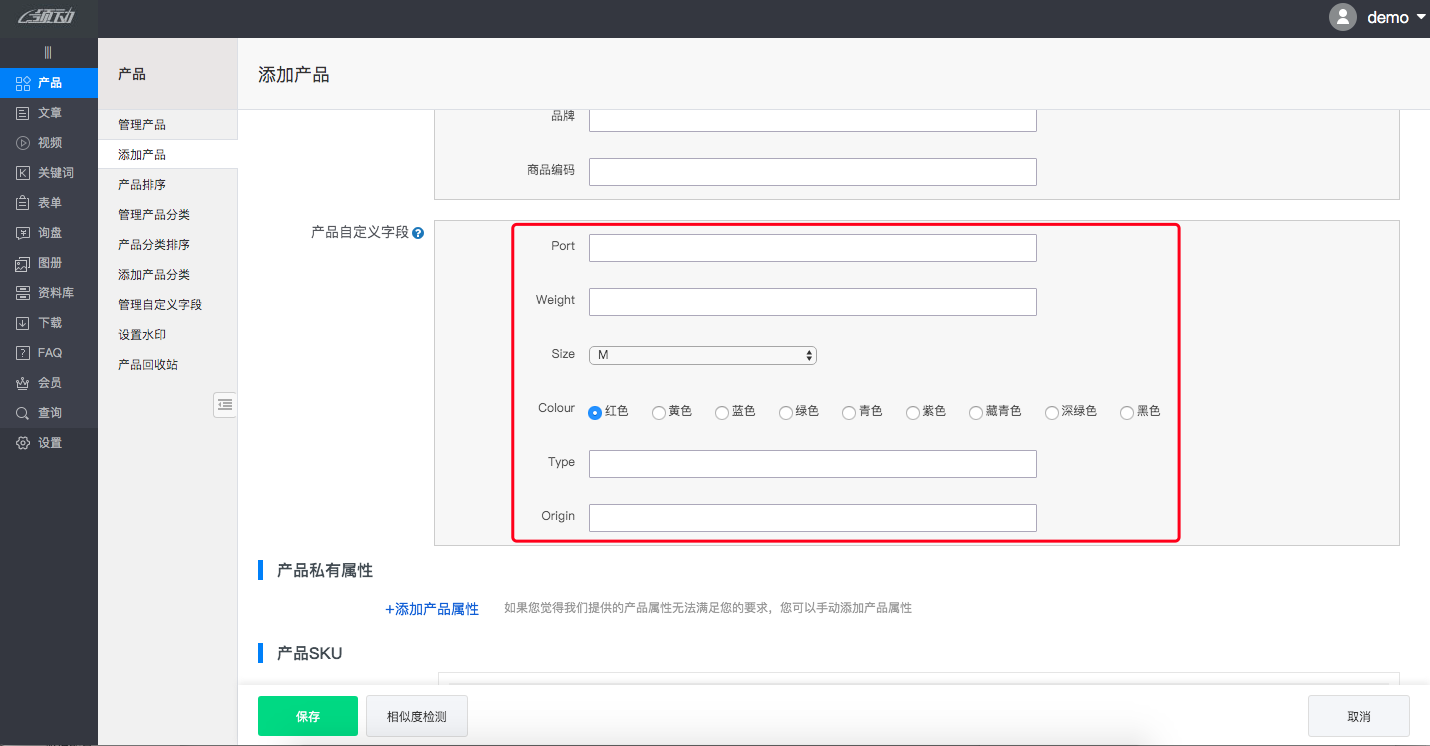Collapse the submenu using the collapse toggle
This screenshot has width=1430, height=746.
[x=225, y=405]
